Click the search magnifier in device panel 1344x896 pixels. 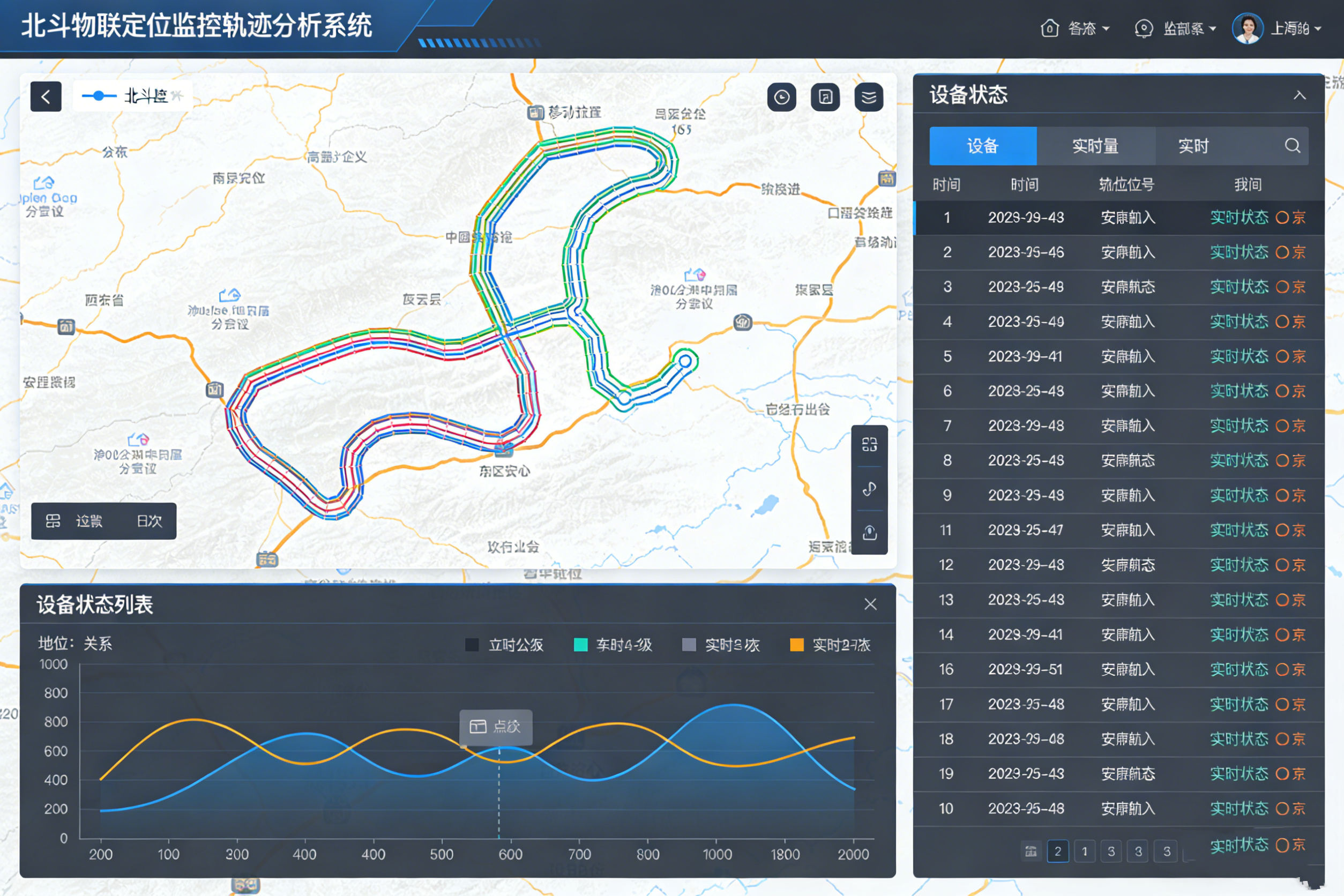click(x=1292, y=146)
